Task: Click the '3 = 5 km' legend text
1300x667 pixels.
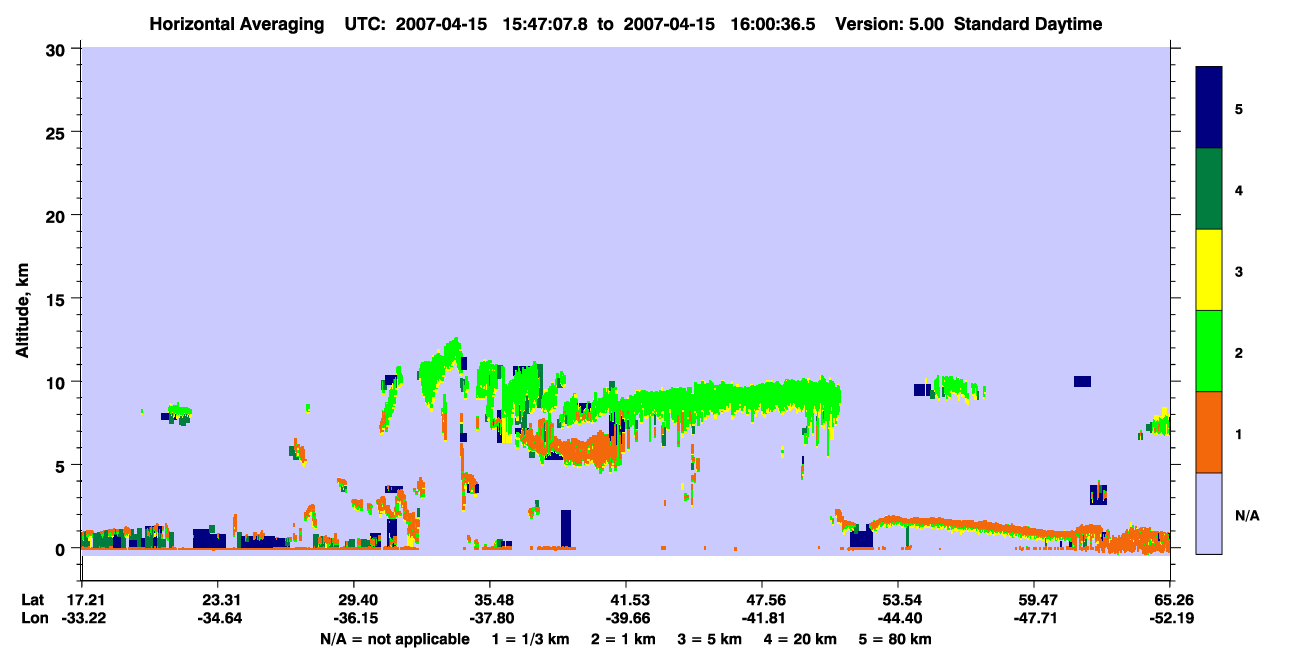Action: [x=712, y=639]
